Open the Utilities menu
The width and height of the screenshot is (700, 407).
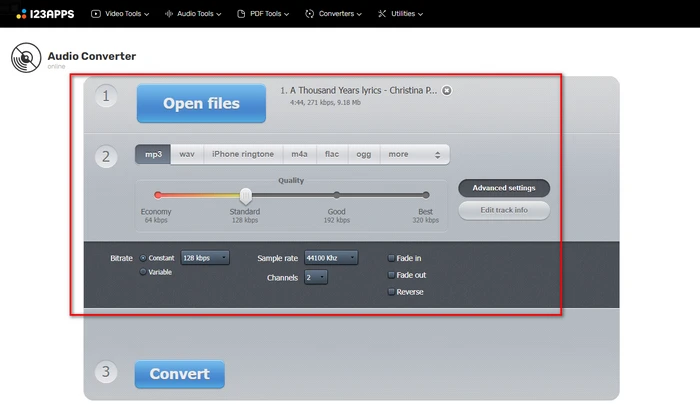coord(436,14)
